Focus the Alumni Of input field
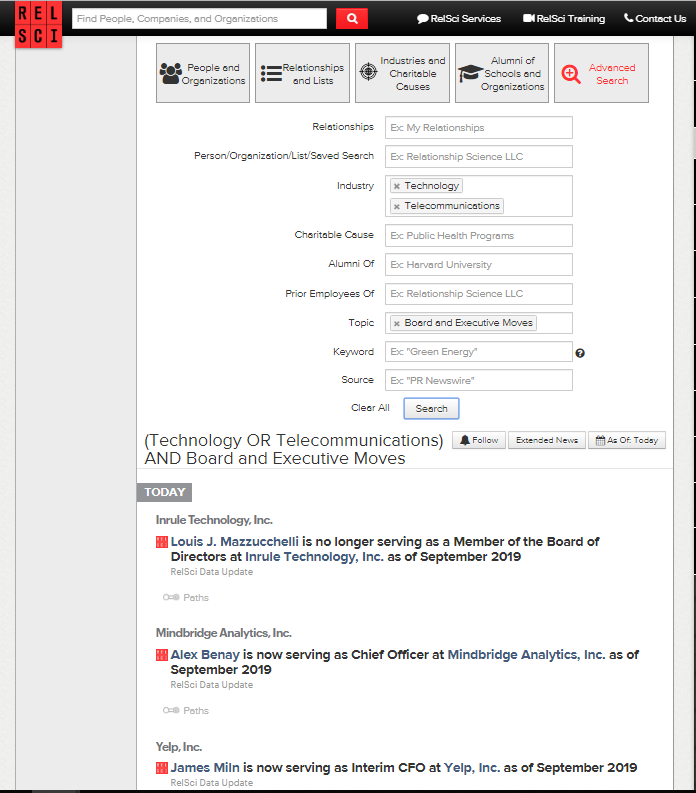 (x=478, y=265)
